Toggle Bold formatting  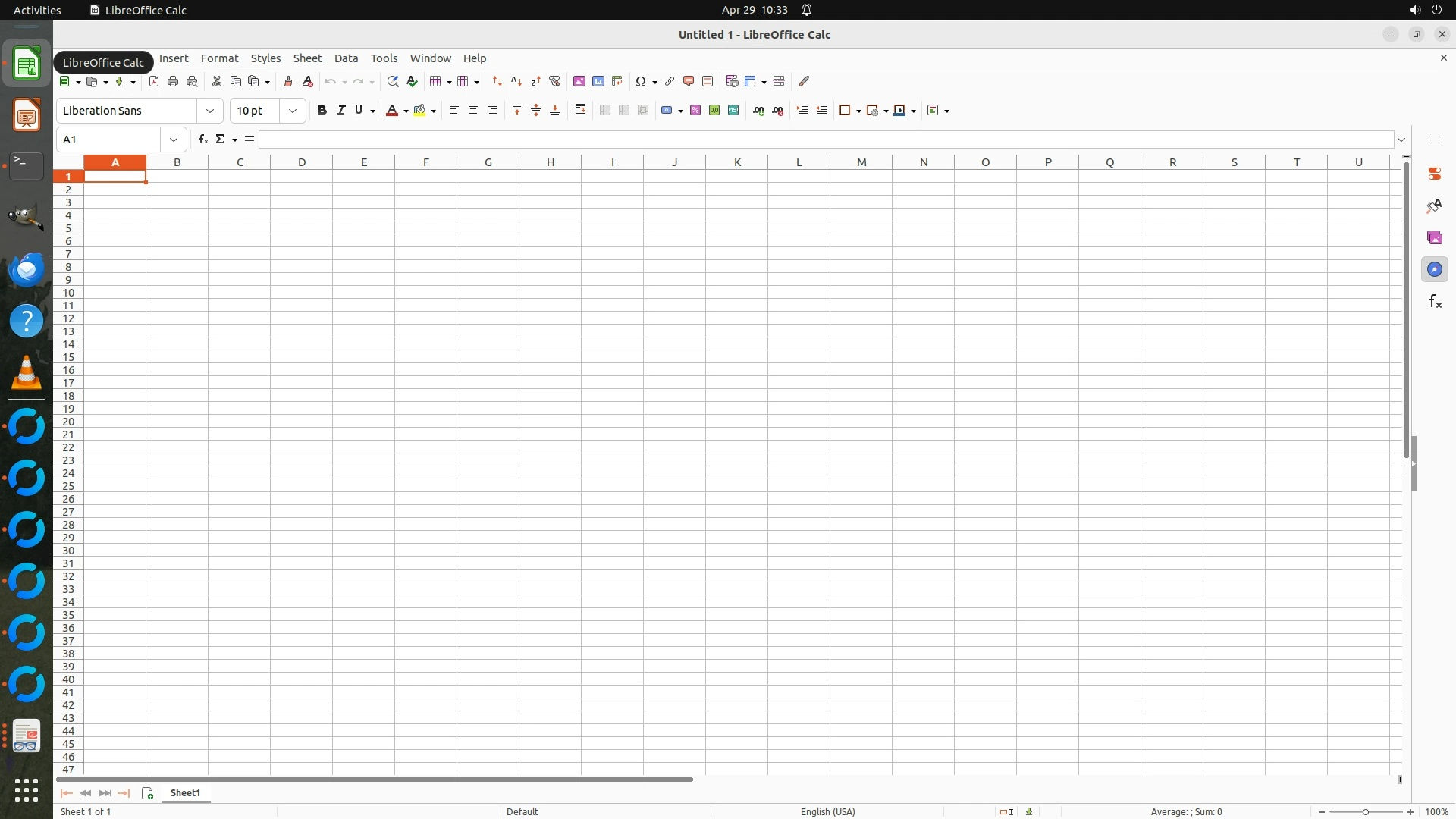pos(322,111)
